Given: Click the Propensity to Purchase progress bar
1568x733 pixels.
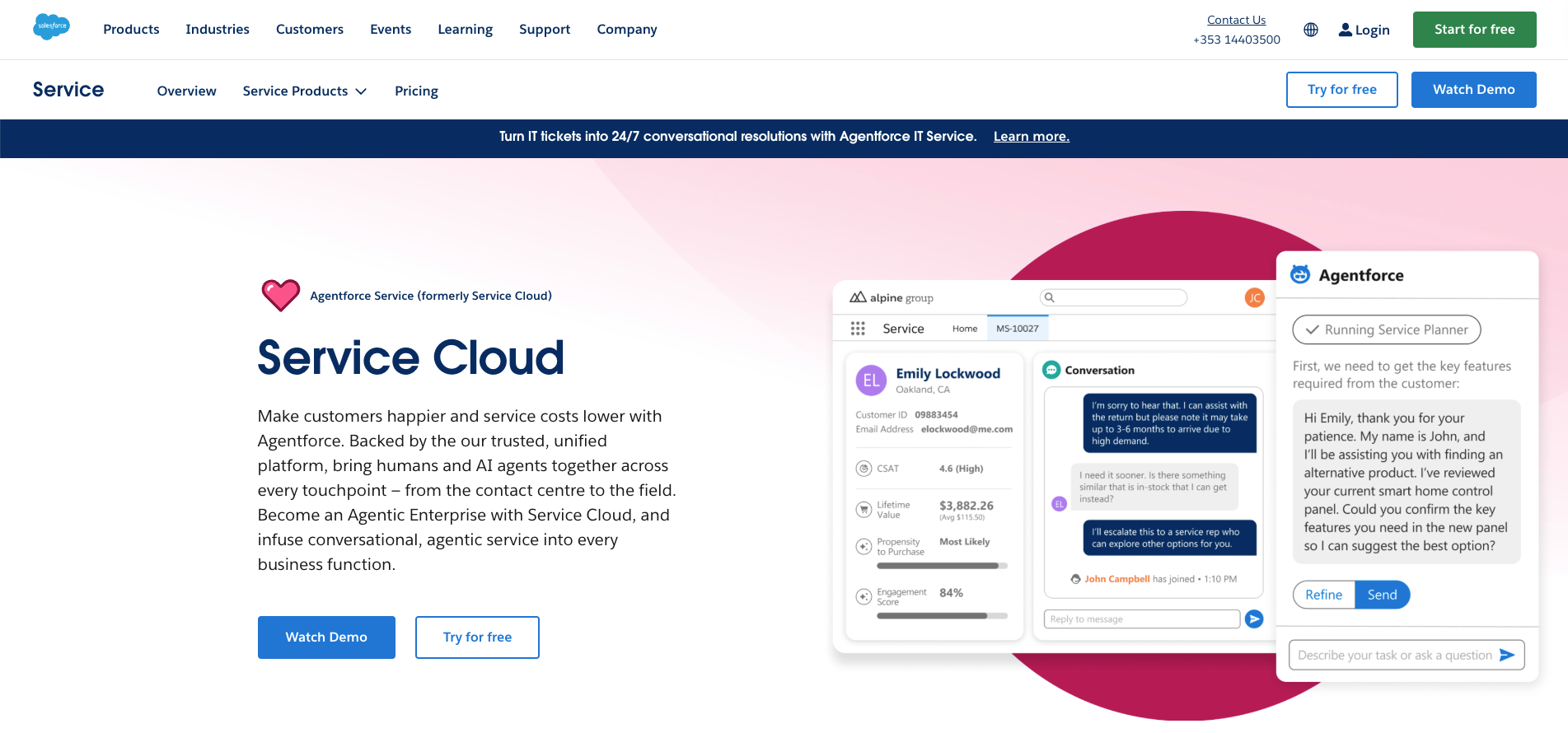Looking at the screenshot, I should (942, 566).
